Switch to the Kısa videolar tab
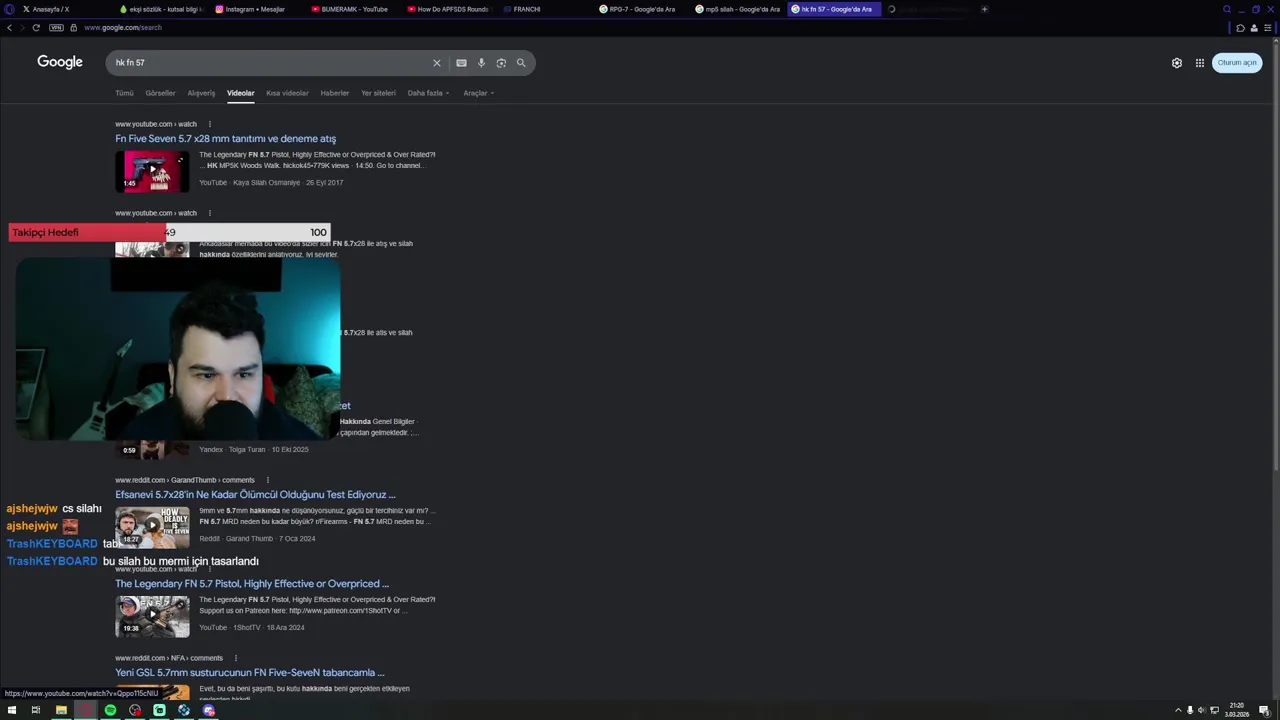The height and width of the screenshot is (720, 1280). 287,93
